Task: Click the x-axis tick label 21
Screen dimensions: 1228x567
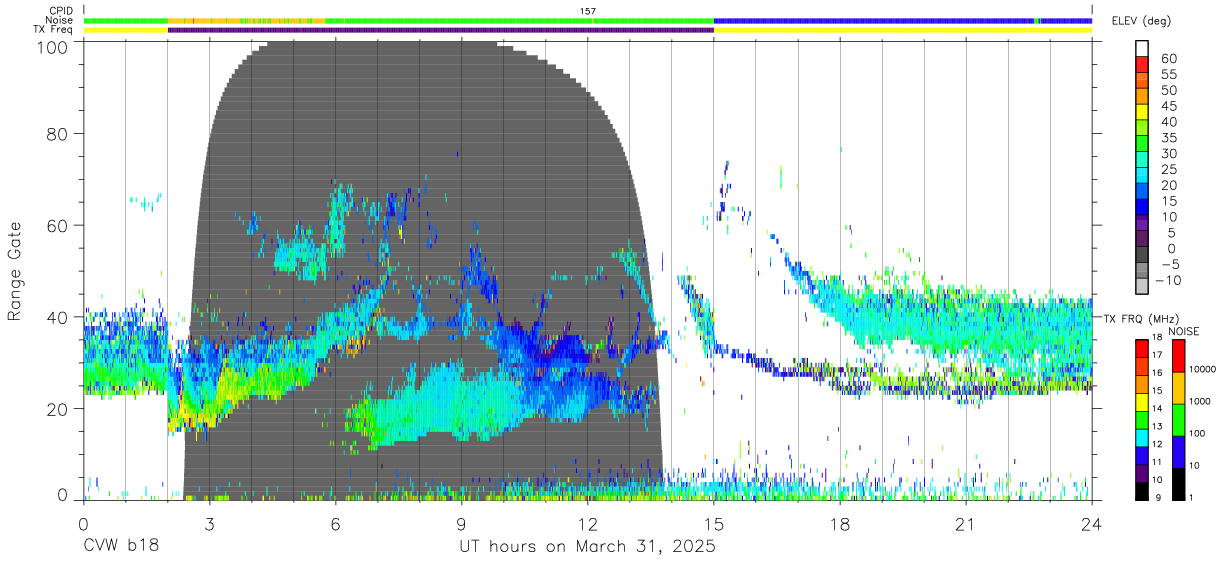Action: (966, 524)
